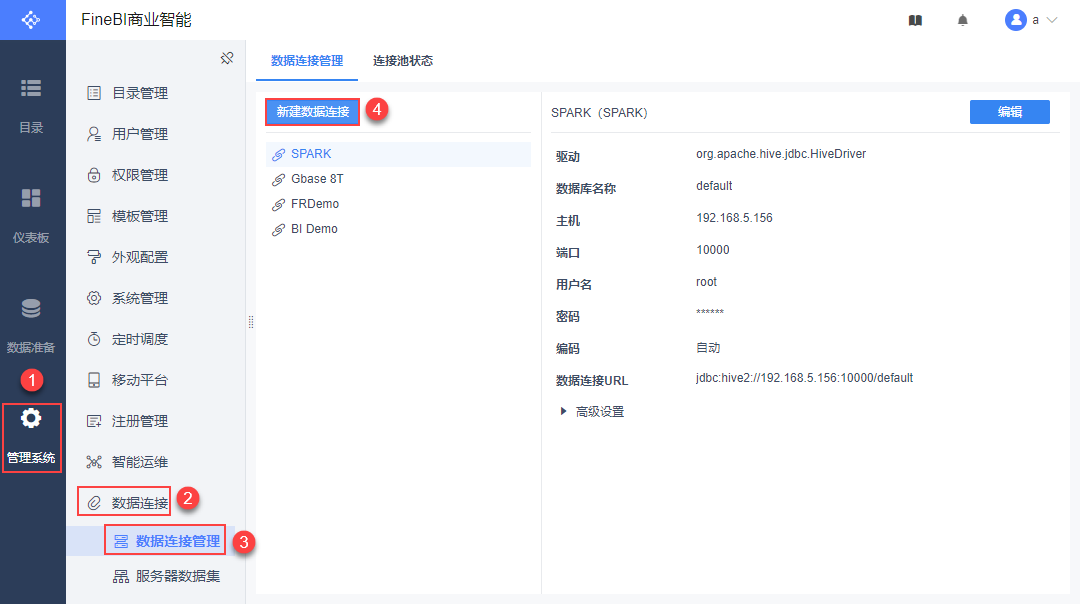Click the 注册管理 icon
The image size is (1080, 604).
[x=94, y=421]
